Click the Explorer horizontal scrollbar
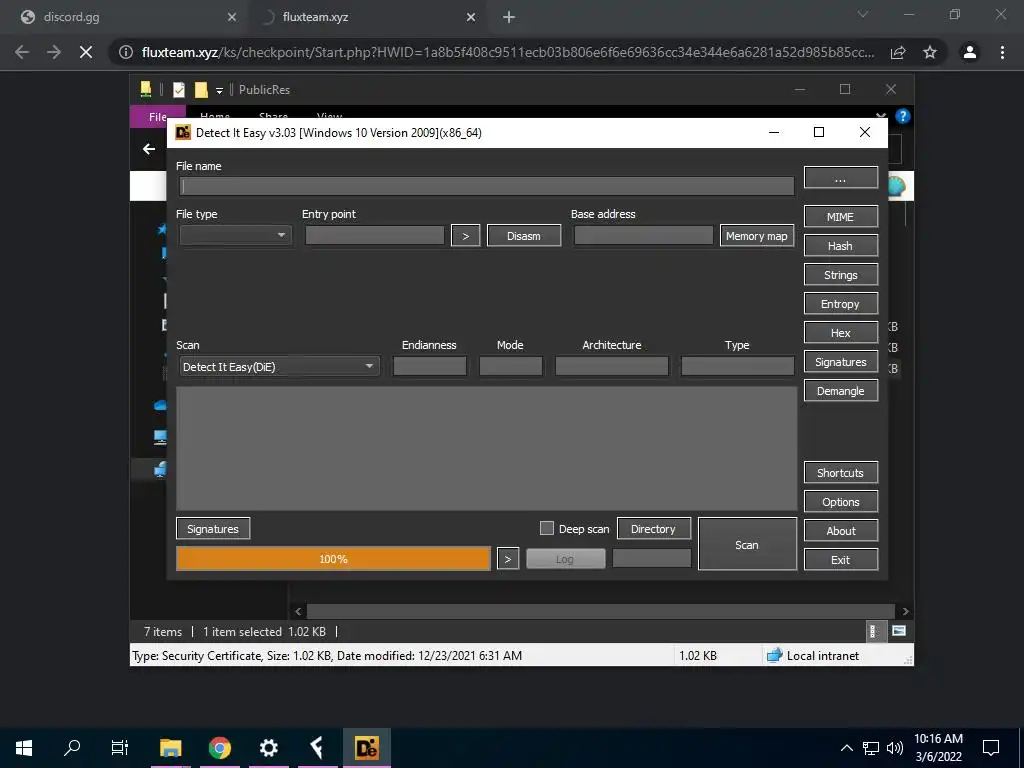Viewport: 1024px width, 768px height. [x=601, y=611]
